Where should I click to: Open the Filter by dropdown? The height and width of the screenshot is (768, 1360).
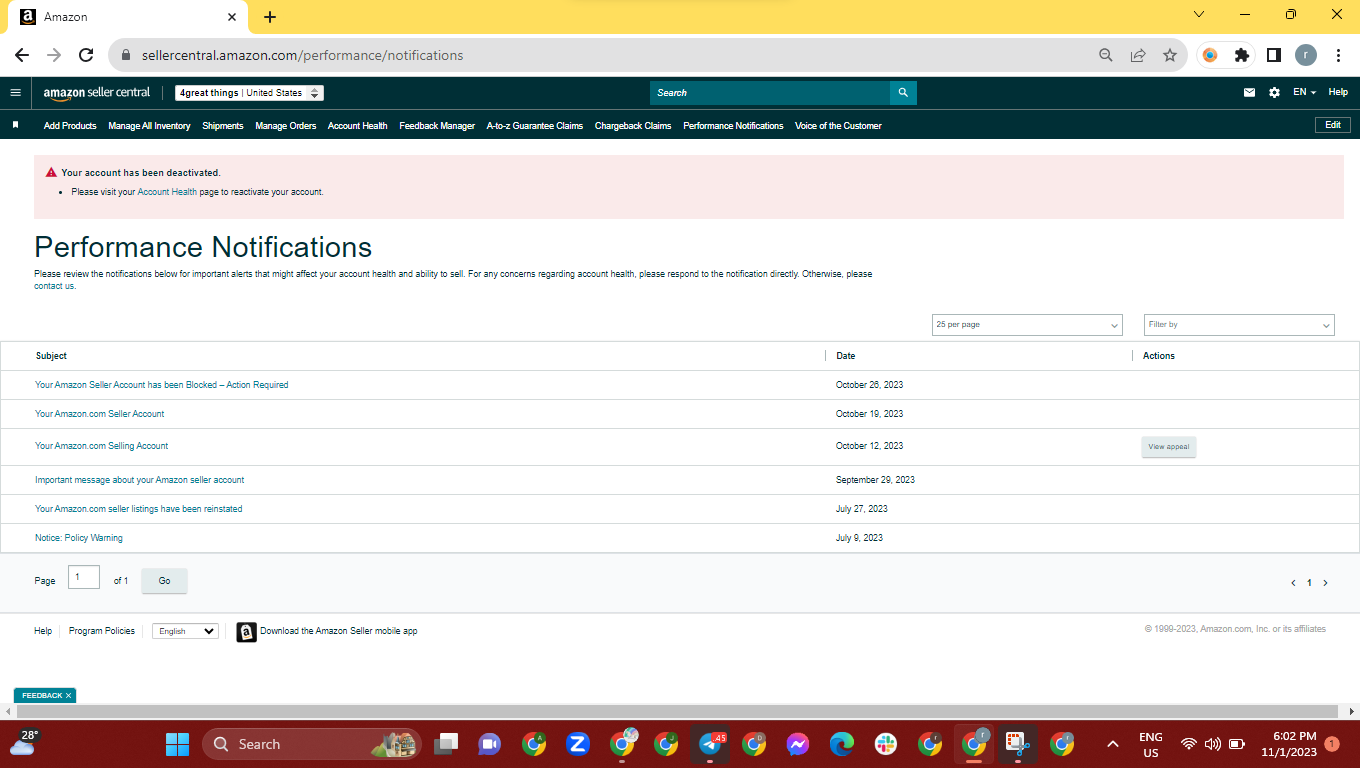click(1239, 325)
